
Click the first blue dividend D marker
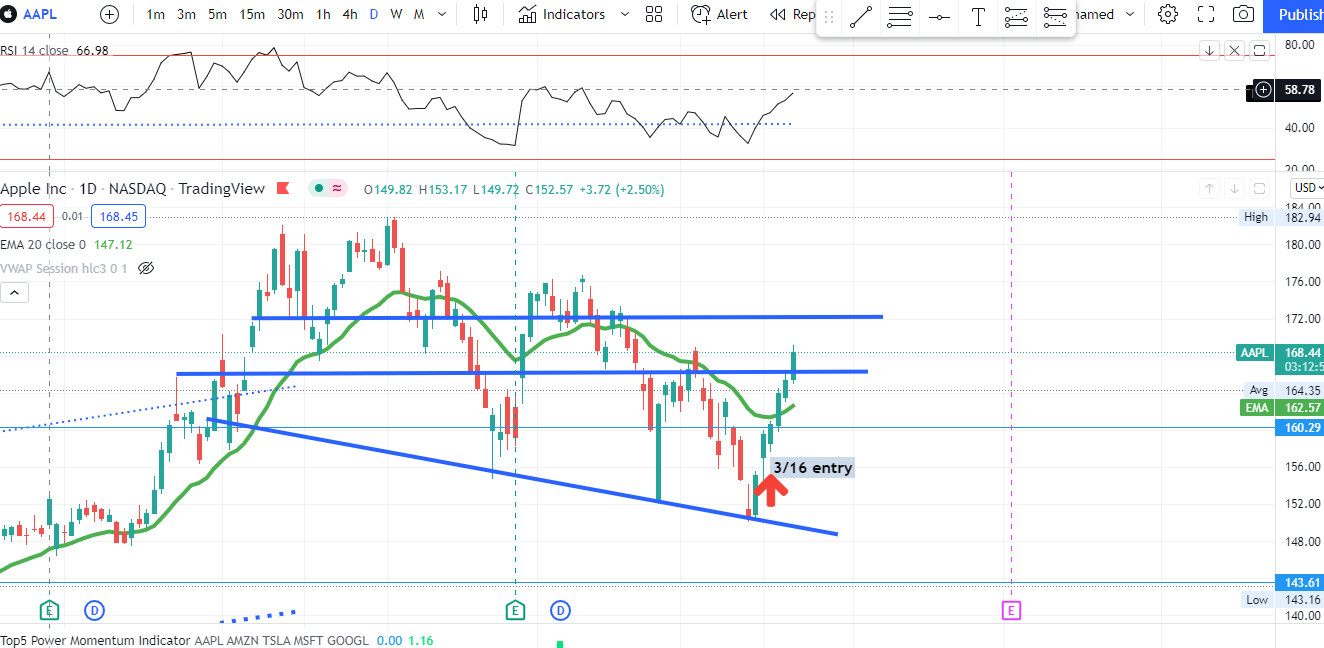point(94,609)
